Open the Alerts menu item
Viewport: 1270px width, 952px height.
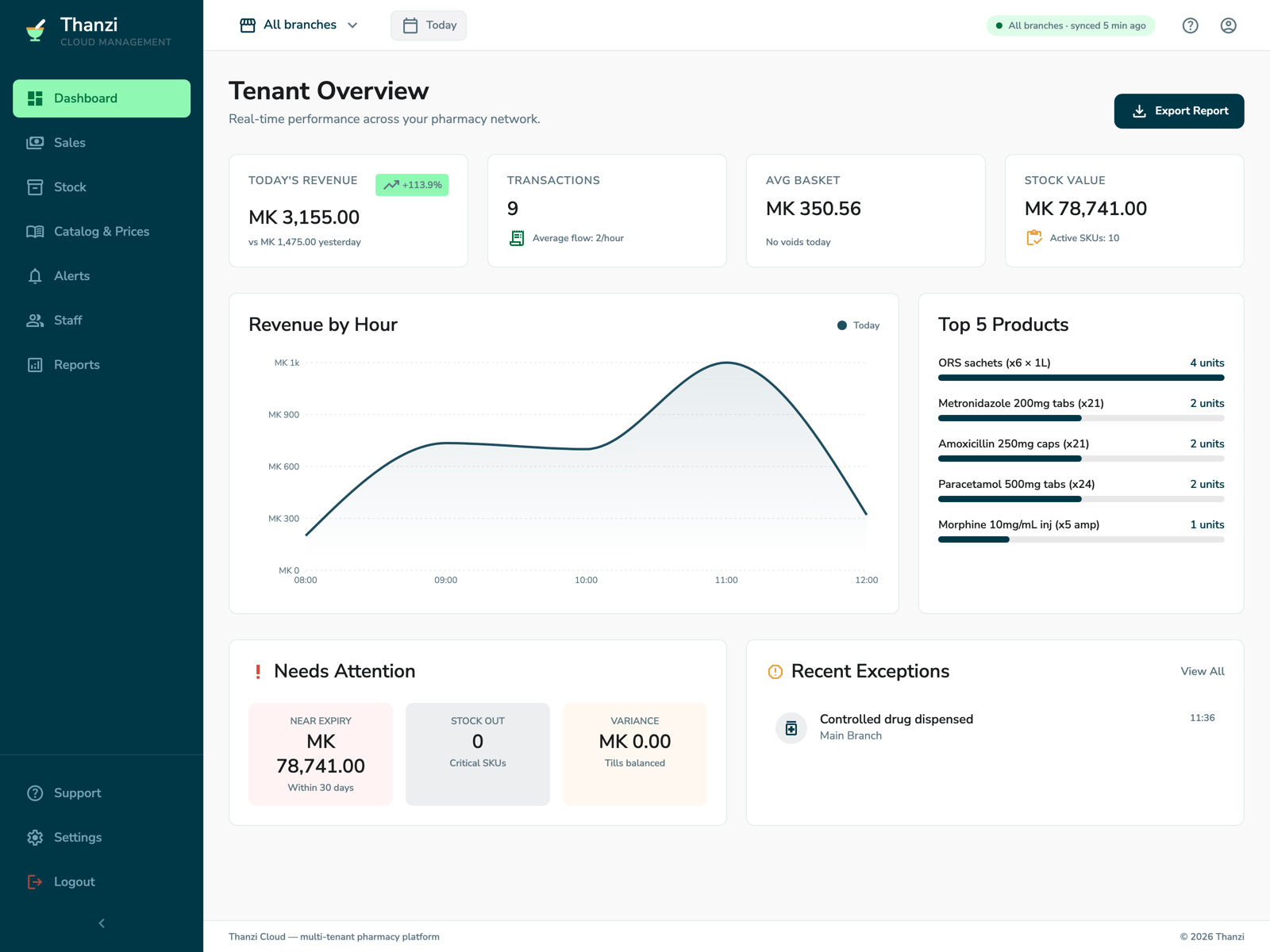click(102, 276)
